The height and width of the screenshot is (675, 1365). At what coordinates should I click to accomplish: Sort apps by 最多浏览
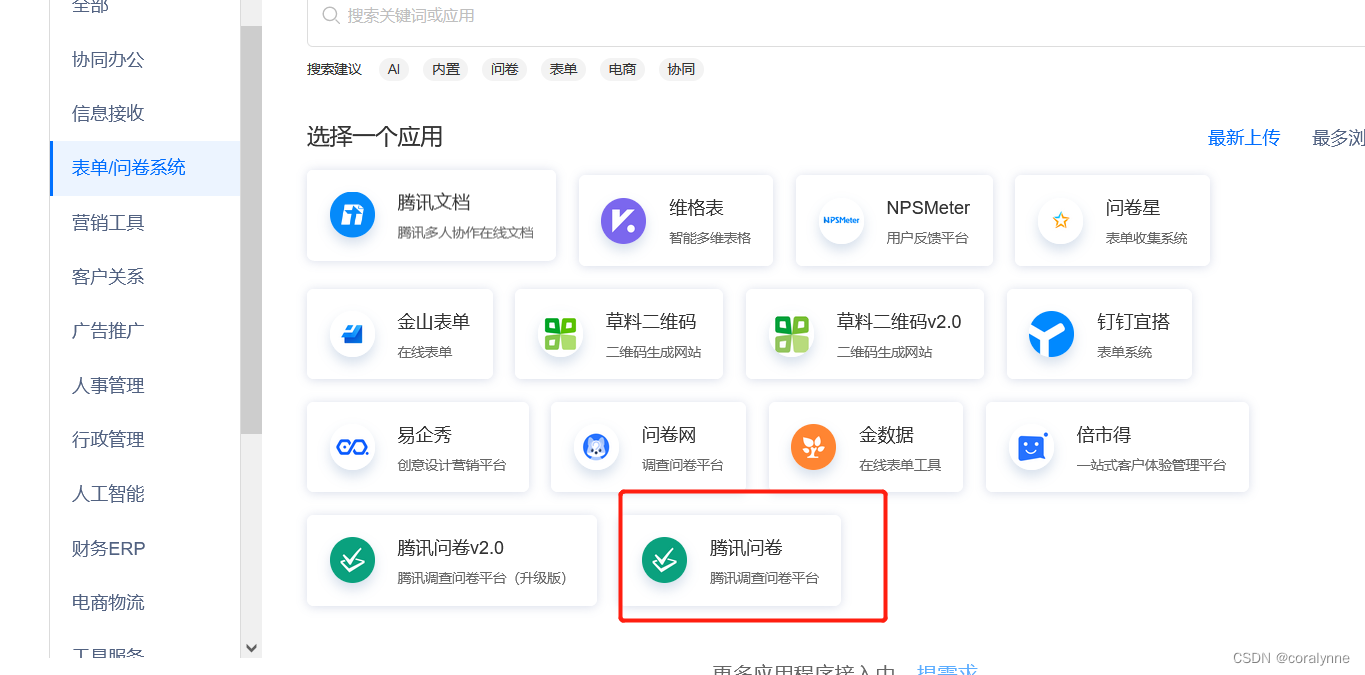tap(1338, 138)
